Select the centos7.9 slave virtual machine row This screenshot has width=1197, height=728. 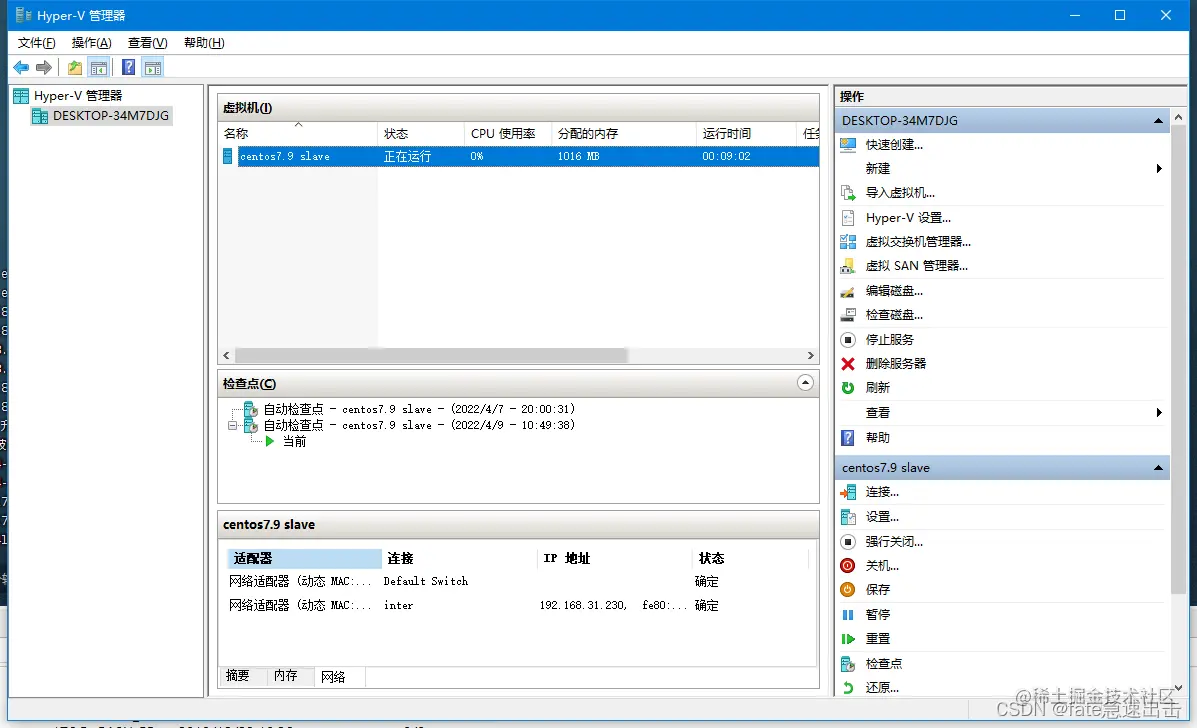(519, 156)
